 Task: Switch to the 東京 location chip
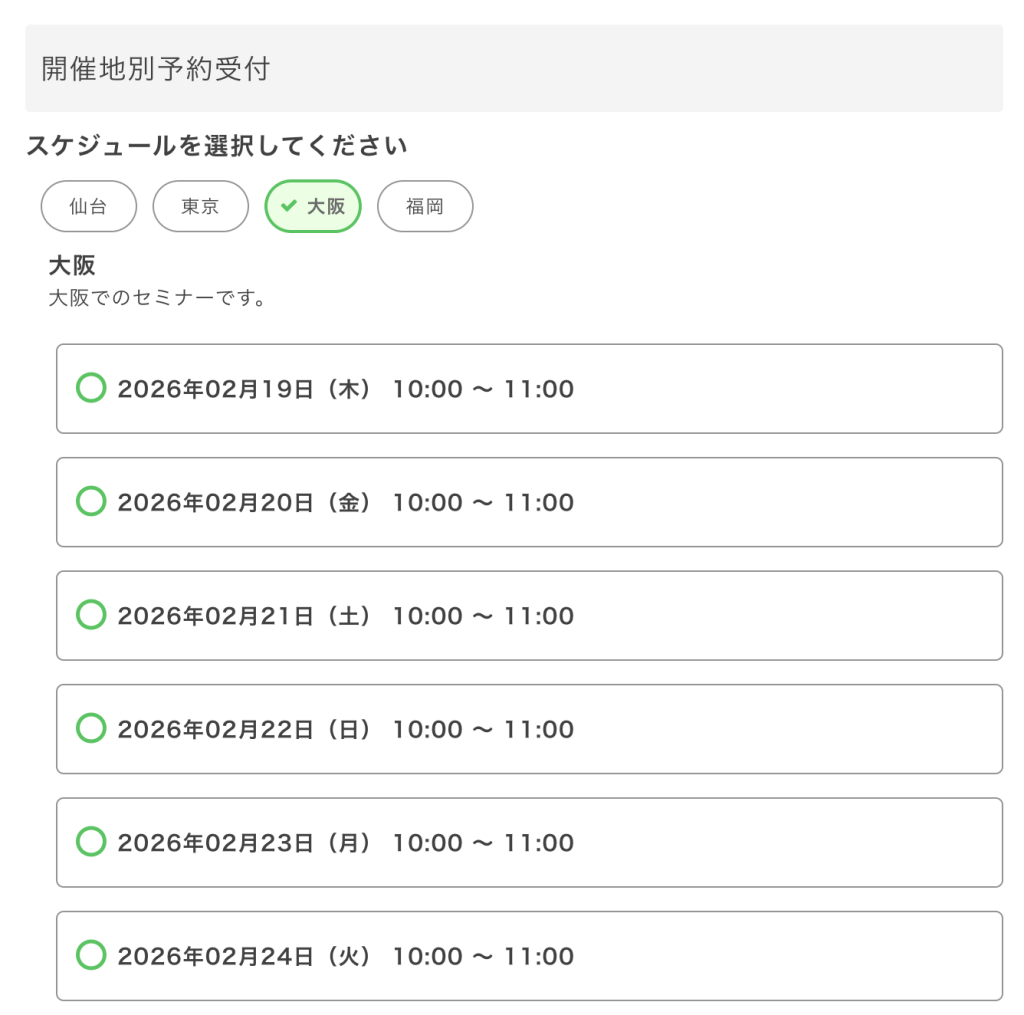(200, 207)
